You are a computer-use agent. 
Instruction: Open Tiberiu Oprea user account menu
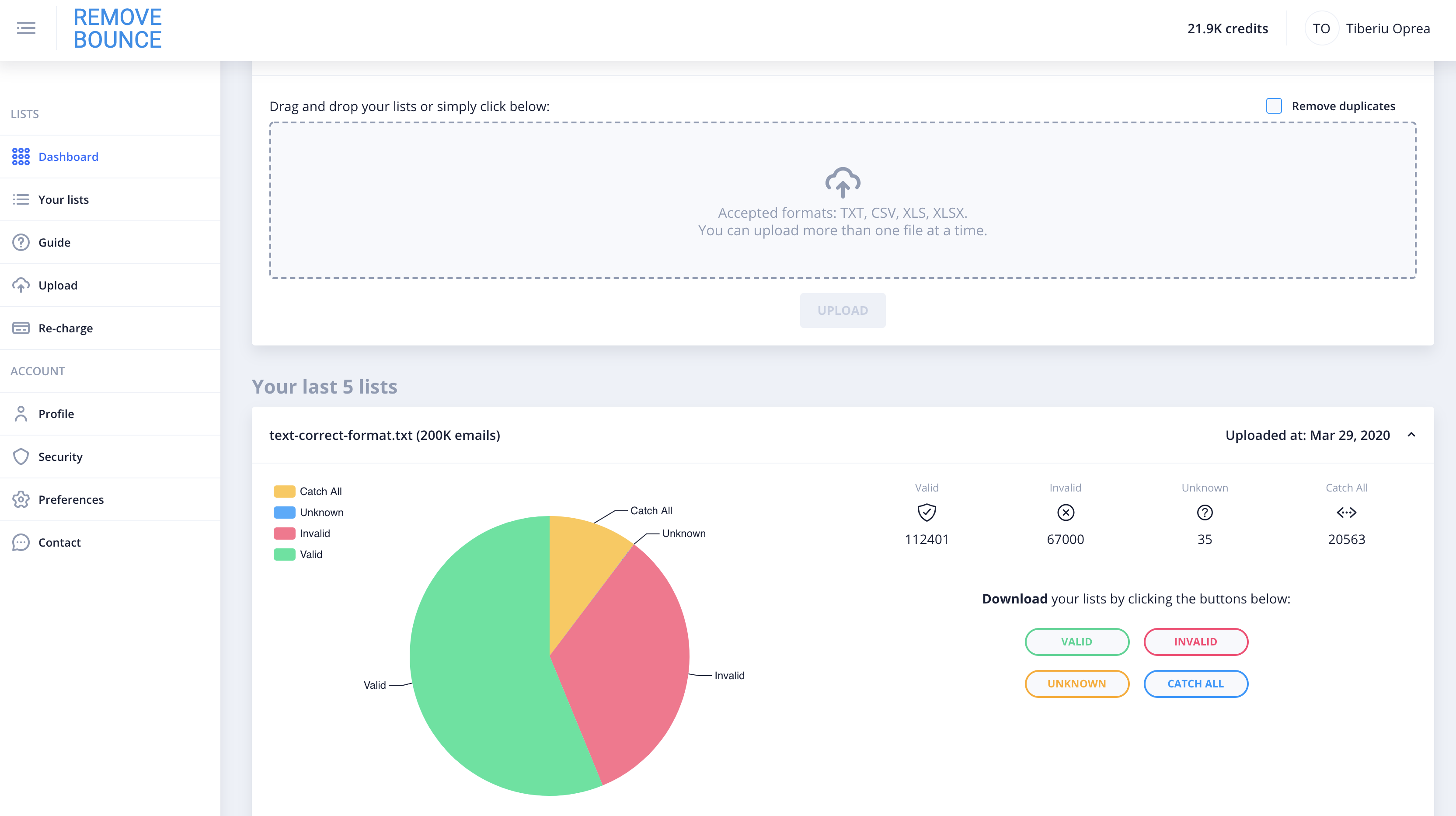[x=1387, y=28]
